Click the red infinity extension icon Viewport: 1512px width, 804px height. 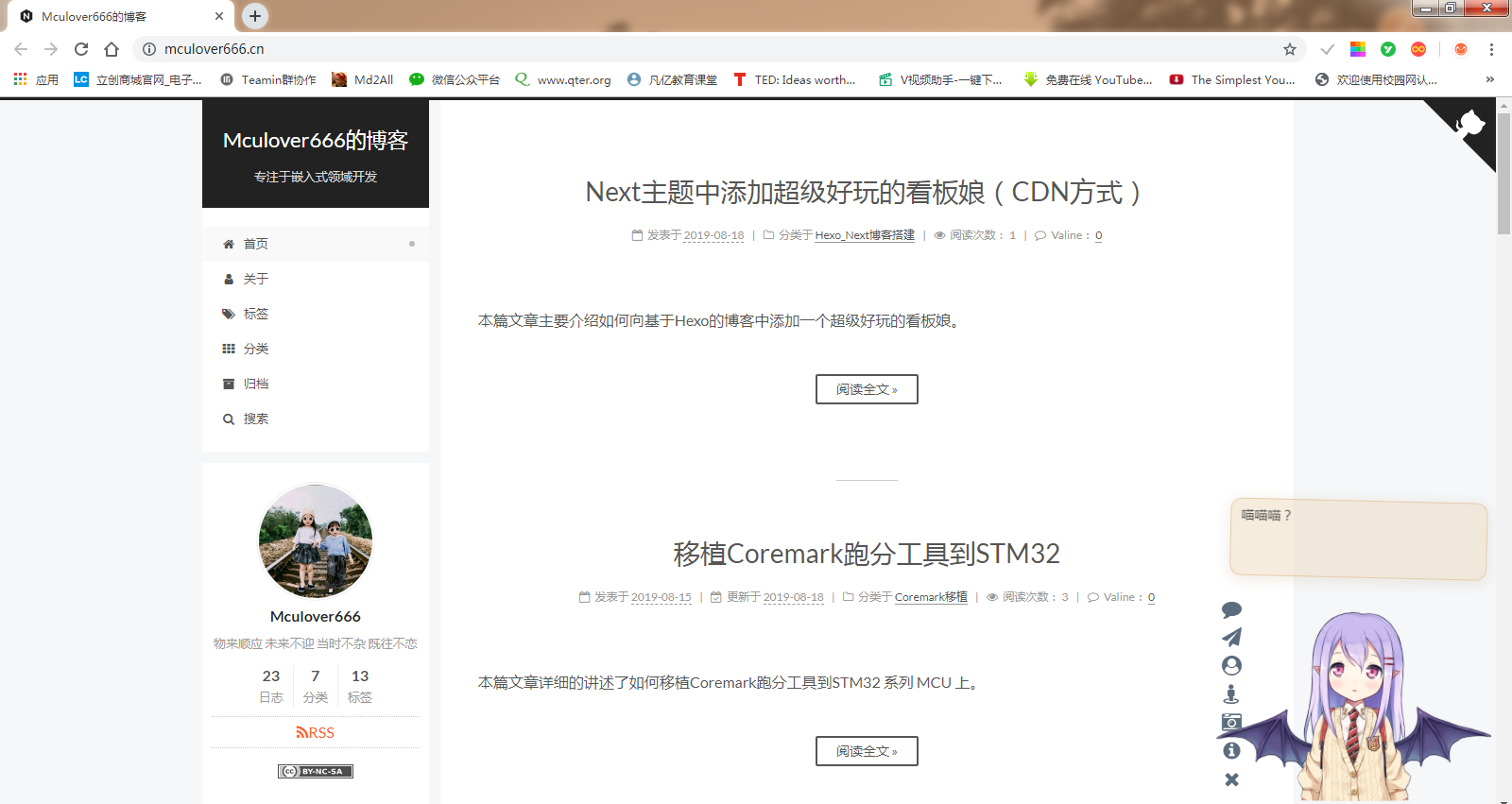[1418, 49]
